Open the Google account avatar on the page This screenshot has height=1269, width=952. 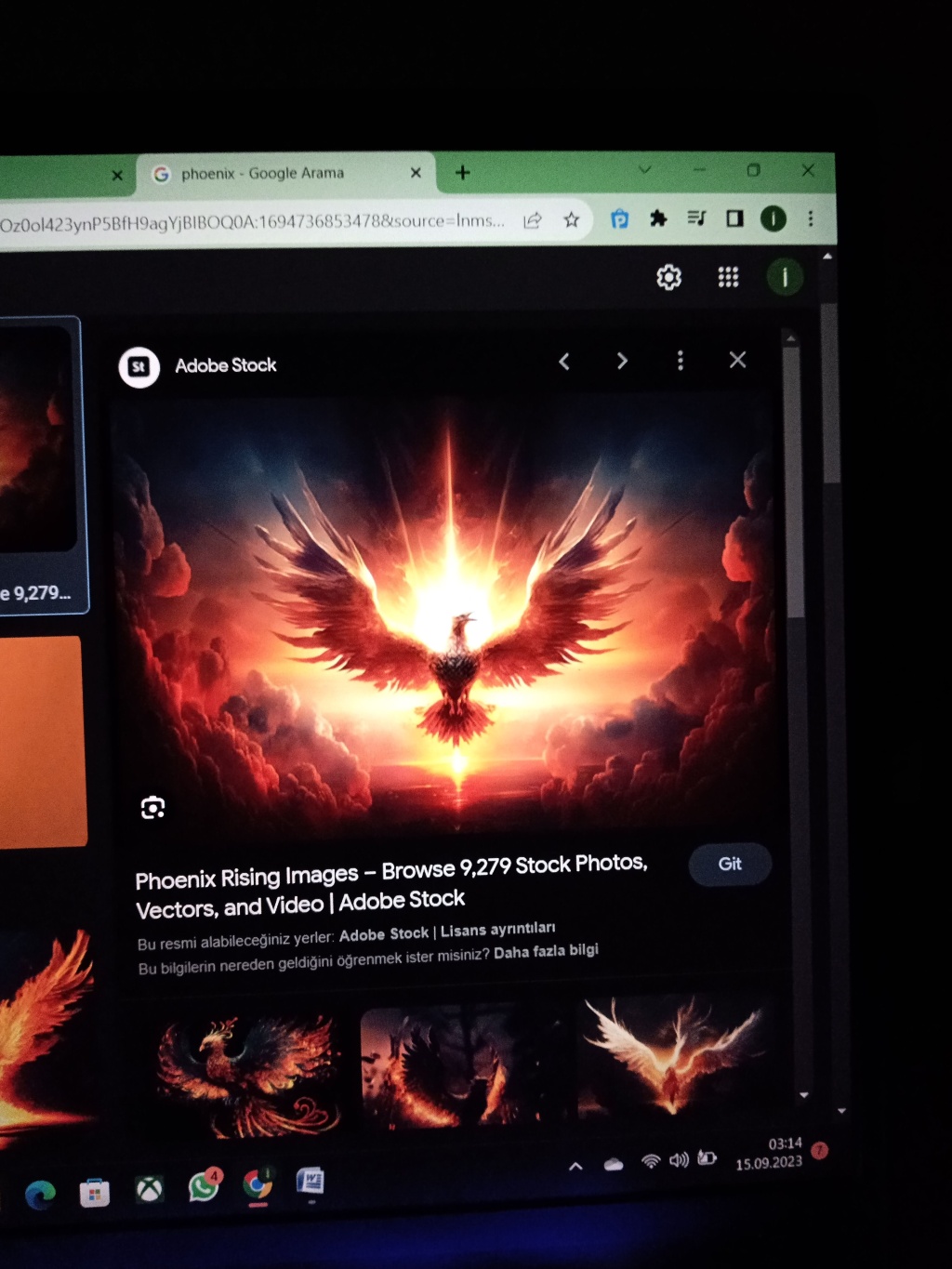785,277
